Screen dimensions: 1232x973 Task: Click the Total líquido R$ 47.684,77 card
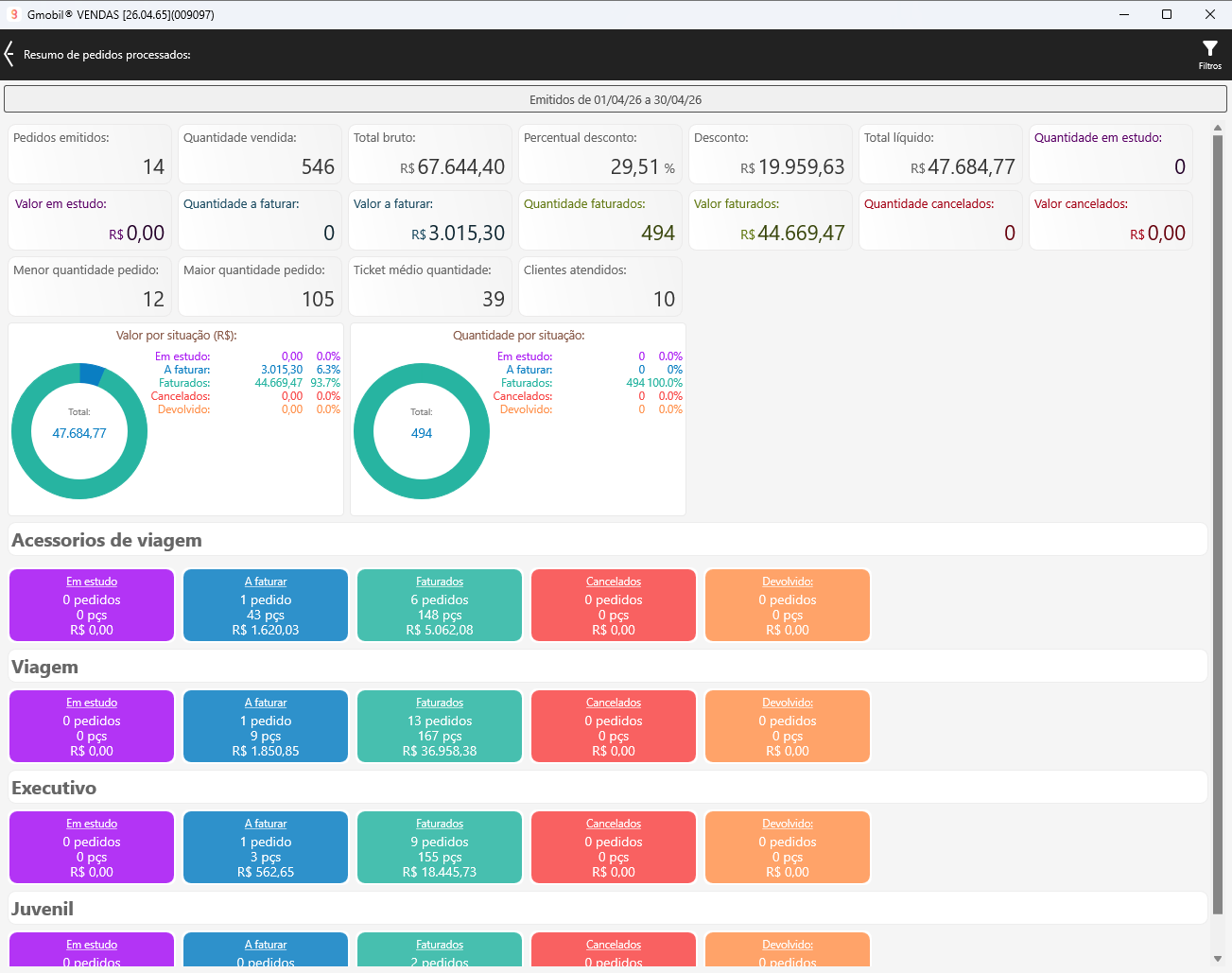[x=941, y=154]
